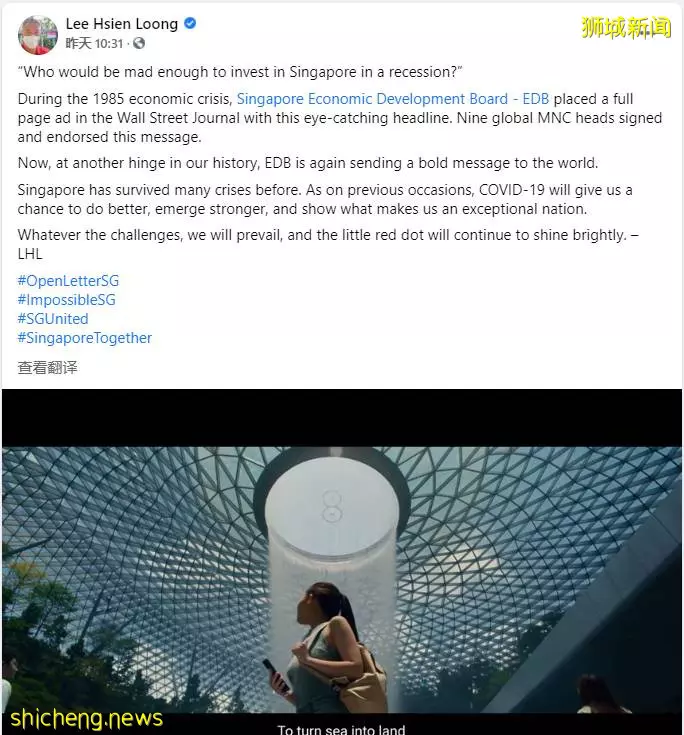
Task: Open the Lee Hsien Loong profile name
Action: point(122,23)
